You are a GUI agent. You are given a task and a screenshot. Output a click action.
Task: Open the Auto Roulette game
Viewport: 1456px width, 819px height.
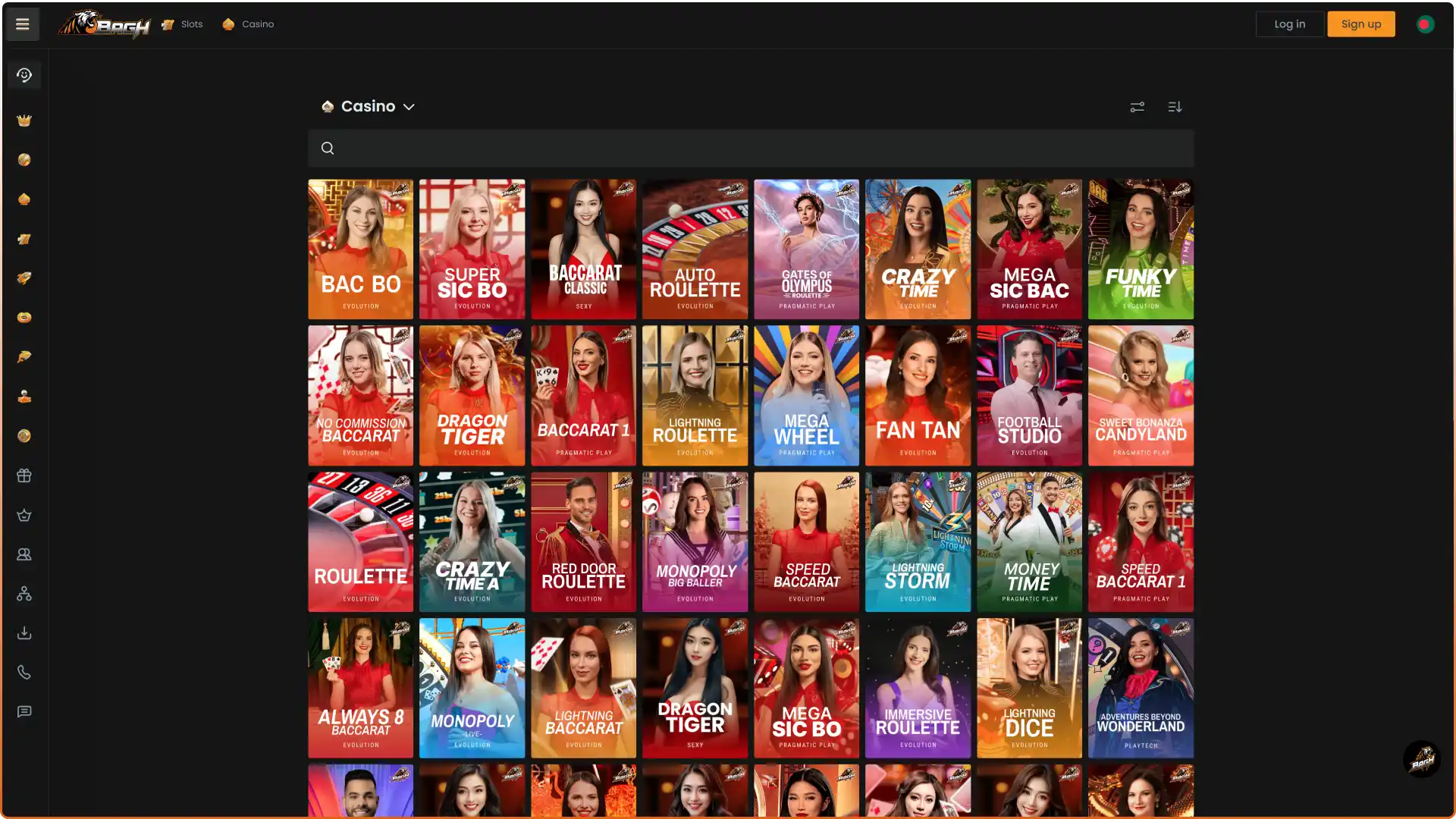[695, 249]
